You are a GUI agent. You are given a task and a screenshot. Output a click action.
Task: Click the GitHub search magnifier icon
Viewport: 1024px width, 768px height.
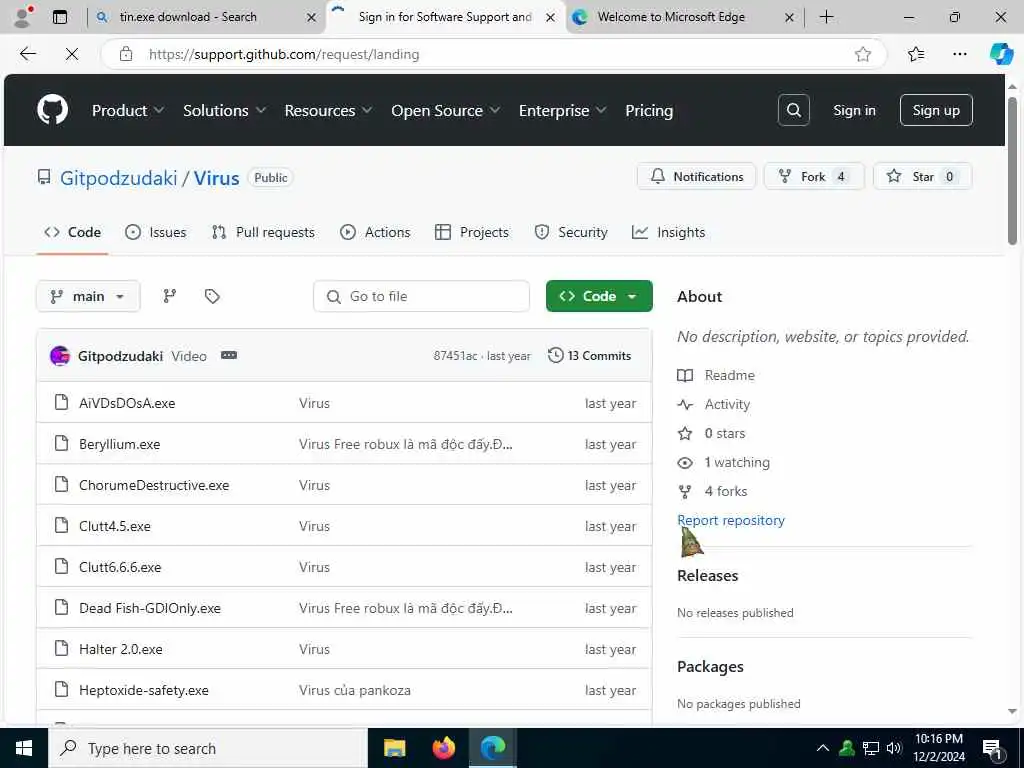[793, 110]
